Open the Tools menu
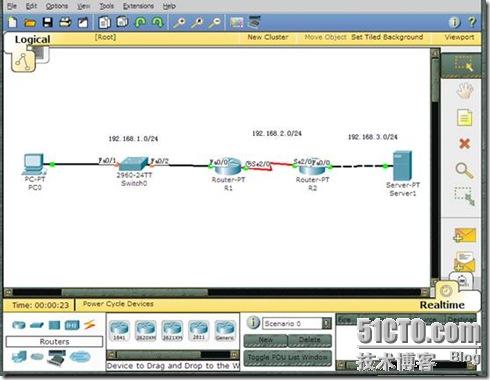Image resolution: width=490 pixels, height=380 pixels. (x=106, y=6)
